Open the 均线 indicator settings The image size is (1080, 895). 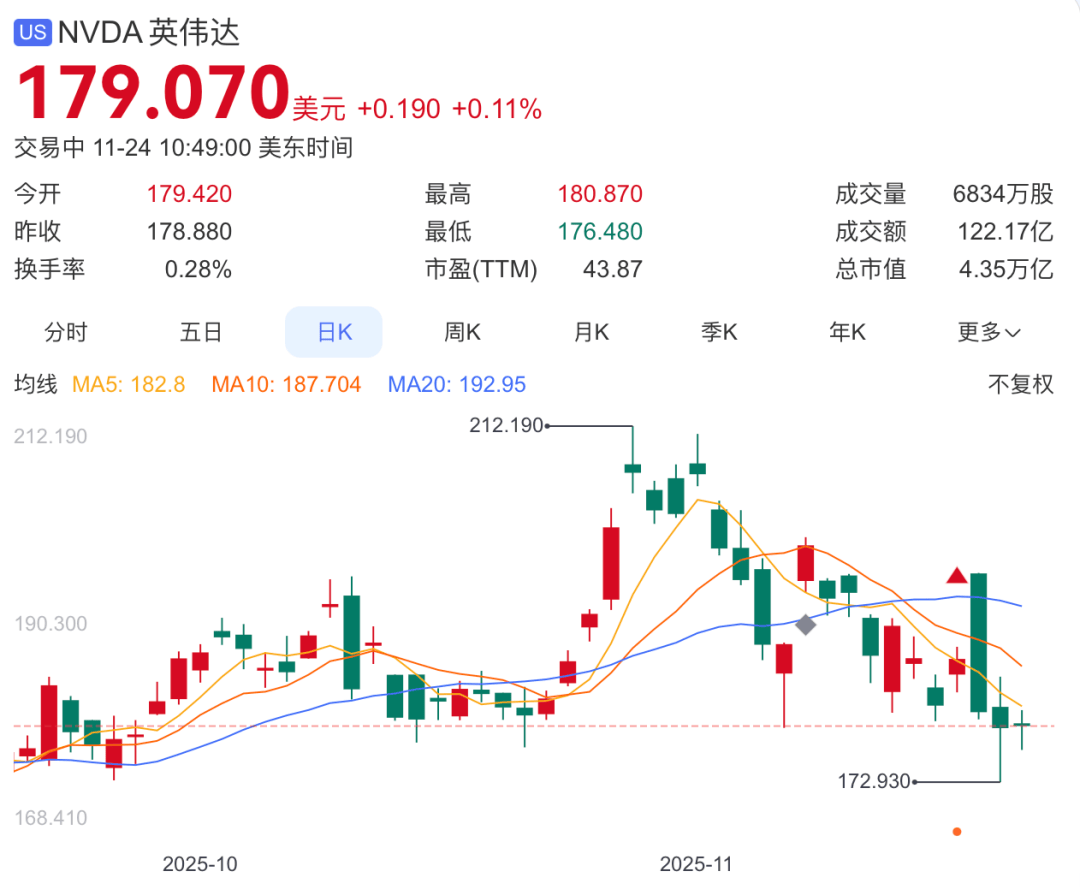[36, 385]
